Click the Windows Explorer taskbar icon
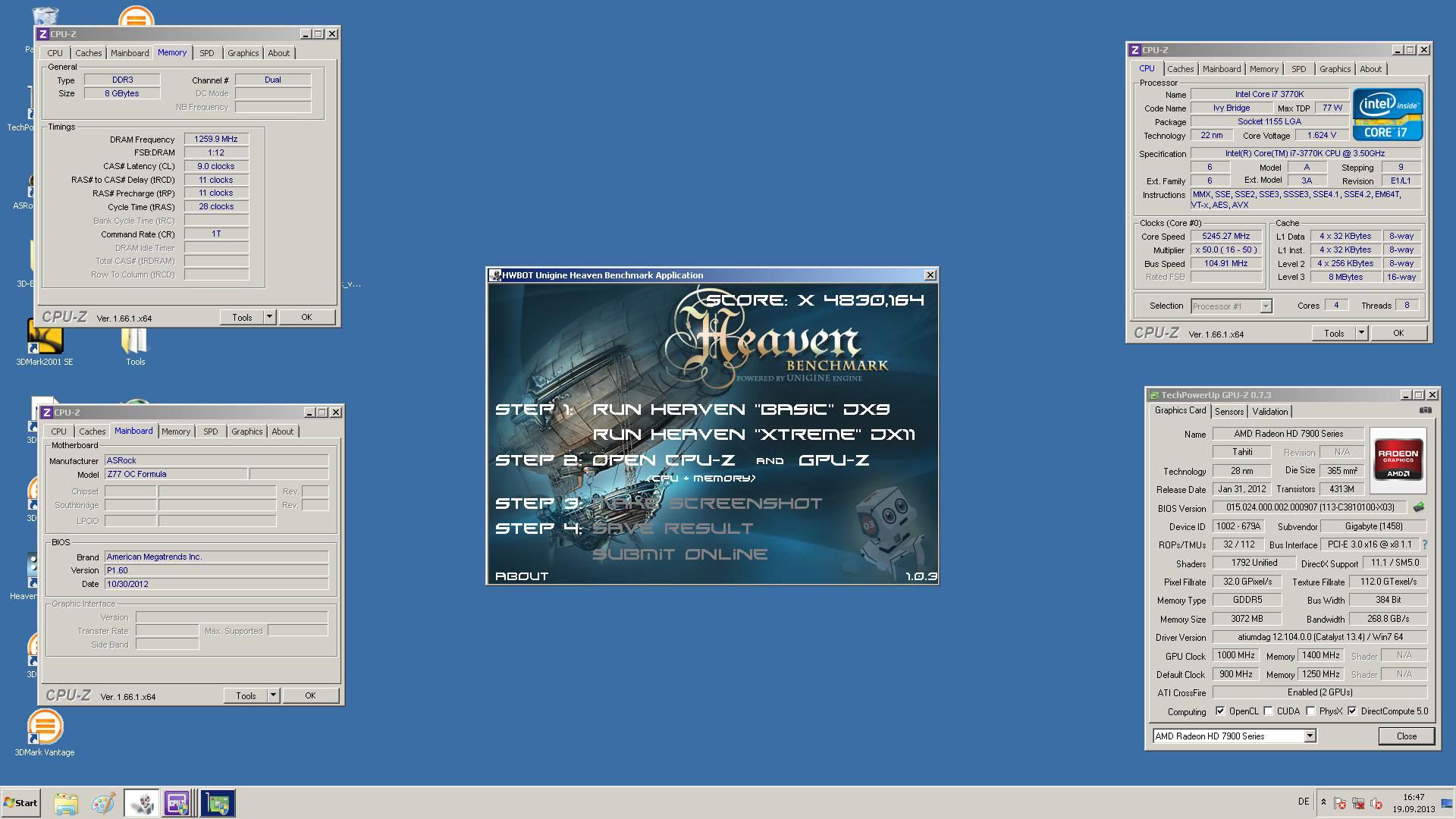Image resolution: width=1456 pixels, height=819 pixels. click(66, 803)
